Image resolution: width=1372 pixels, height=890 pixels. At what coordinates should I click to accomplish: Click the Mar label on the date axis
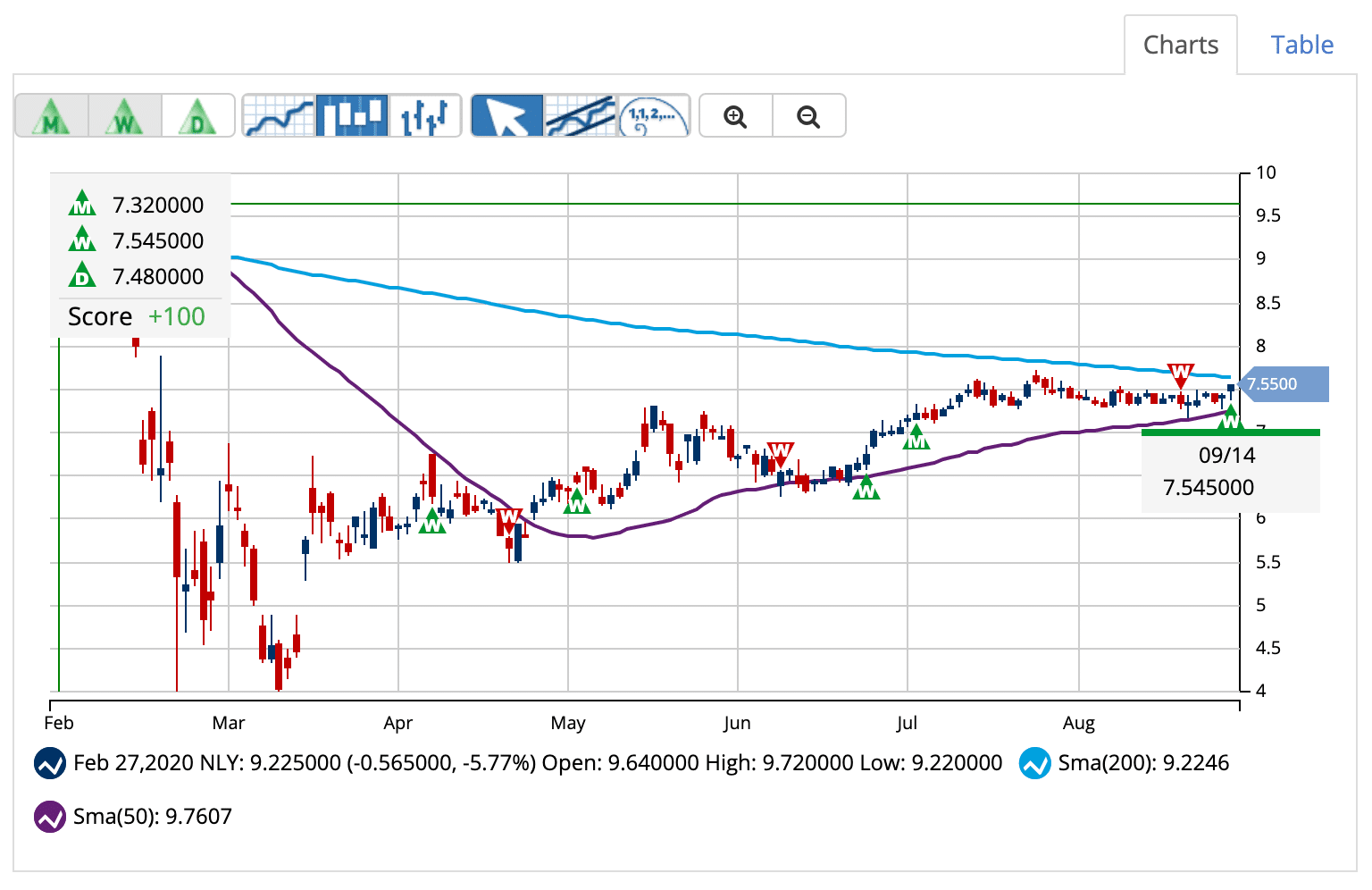229,723
